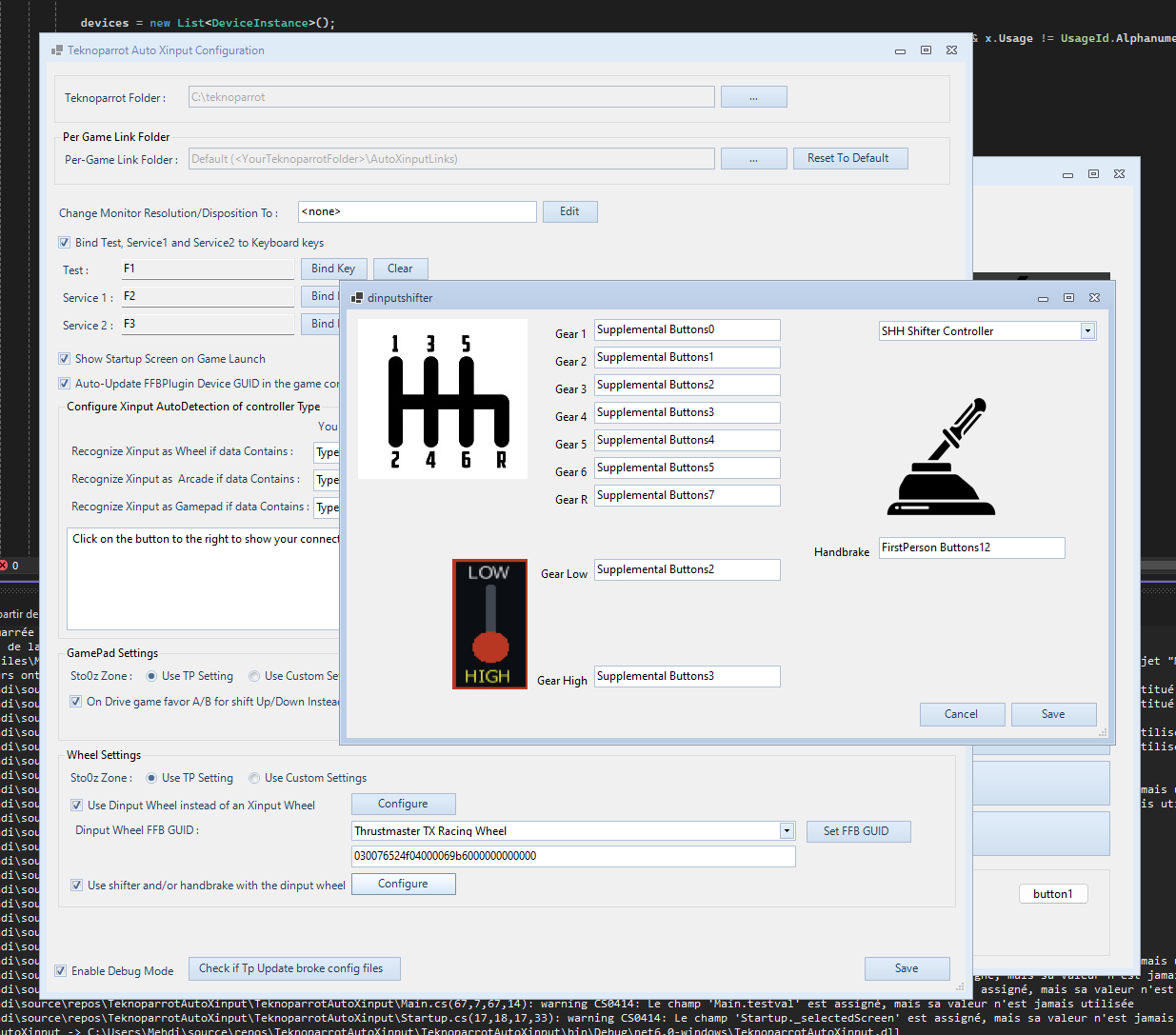This screenshot has width=1176, height=1035.
Task: Cancel the dinputshifter dialog
Action: point(963,714)
